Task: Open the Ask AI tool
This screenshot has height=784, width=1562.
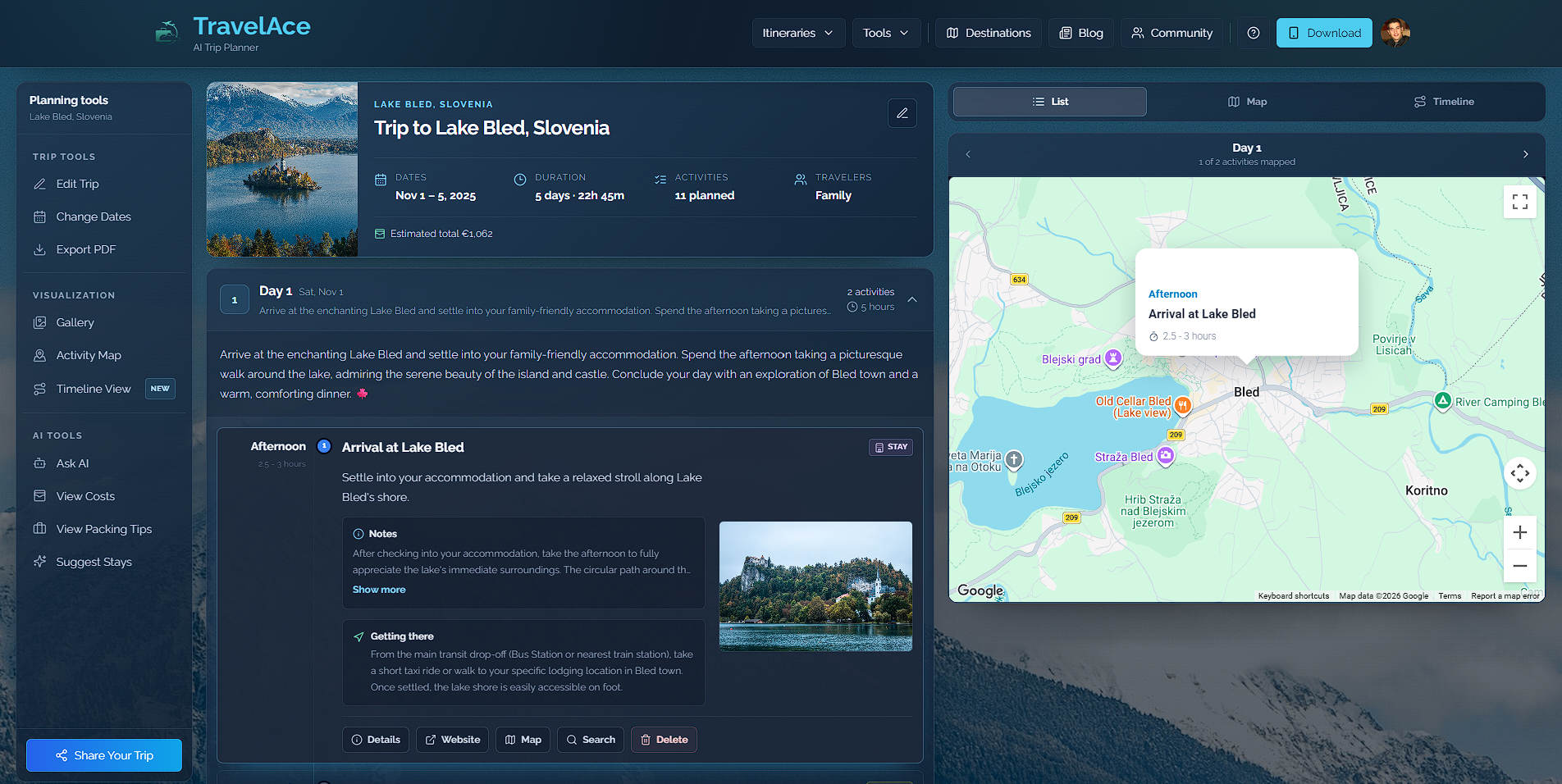Action: (x=104, y=463)
